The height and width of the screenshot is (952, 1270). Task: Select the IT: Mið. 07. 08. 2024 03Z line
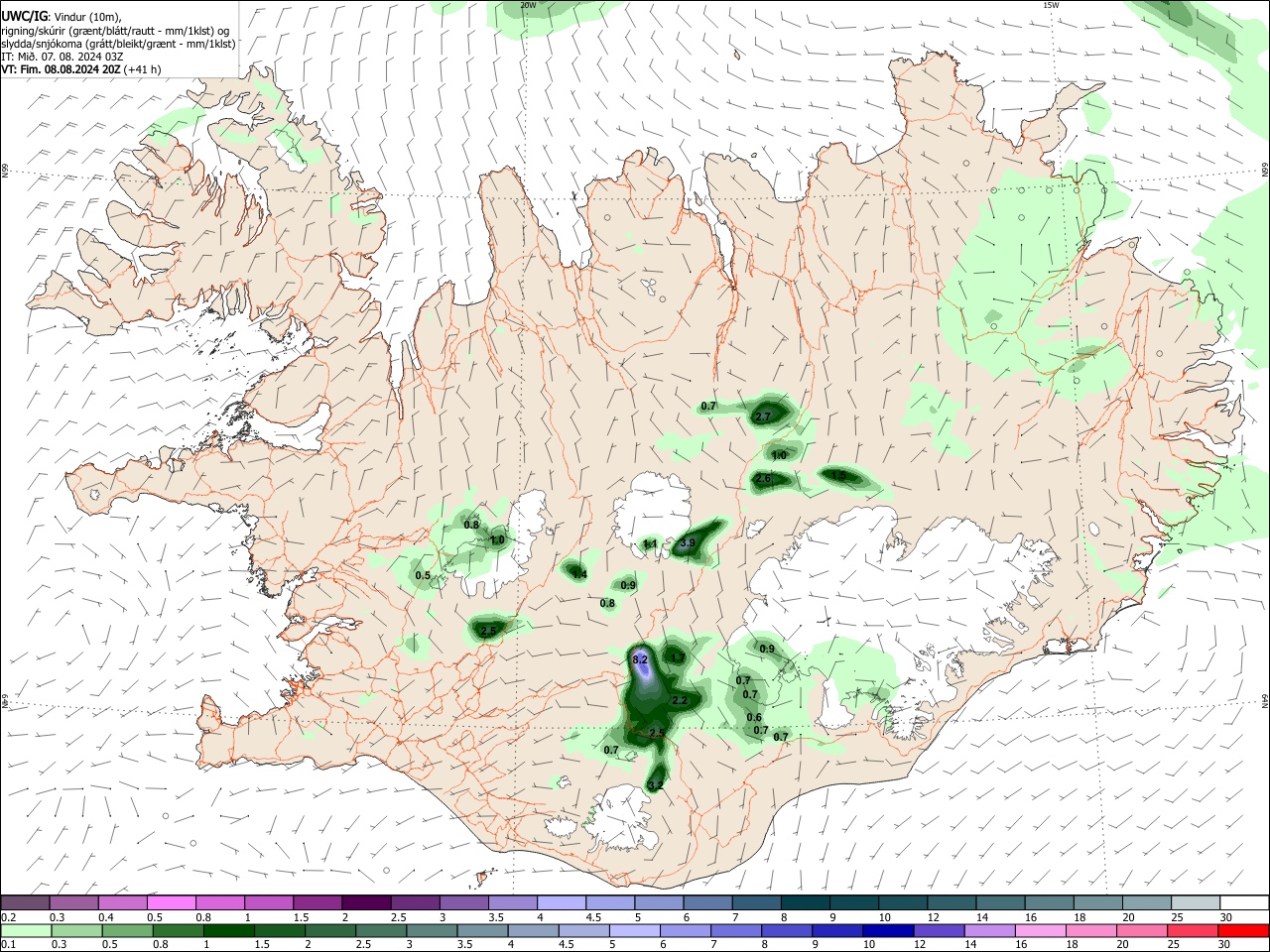63,57
